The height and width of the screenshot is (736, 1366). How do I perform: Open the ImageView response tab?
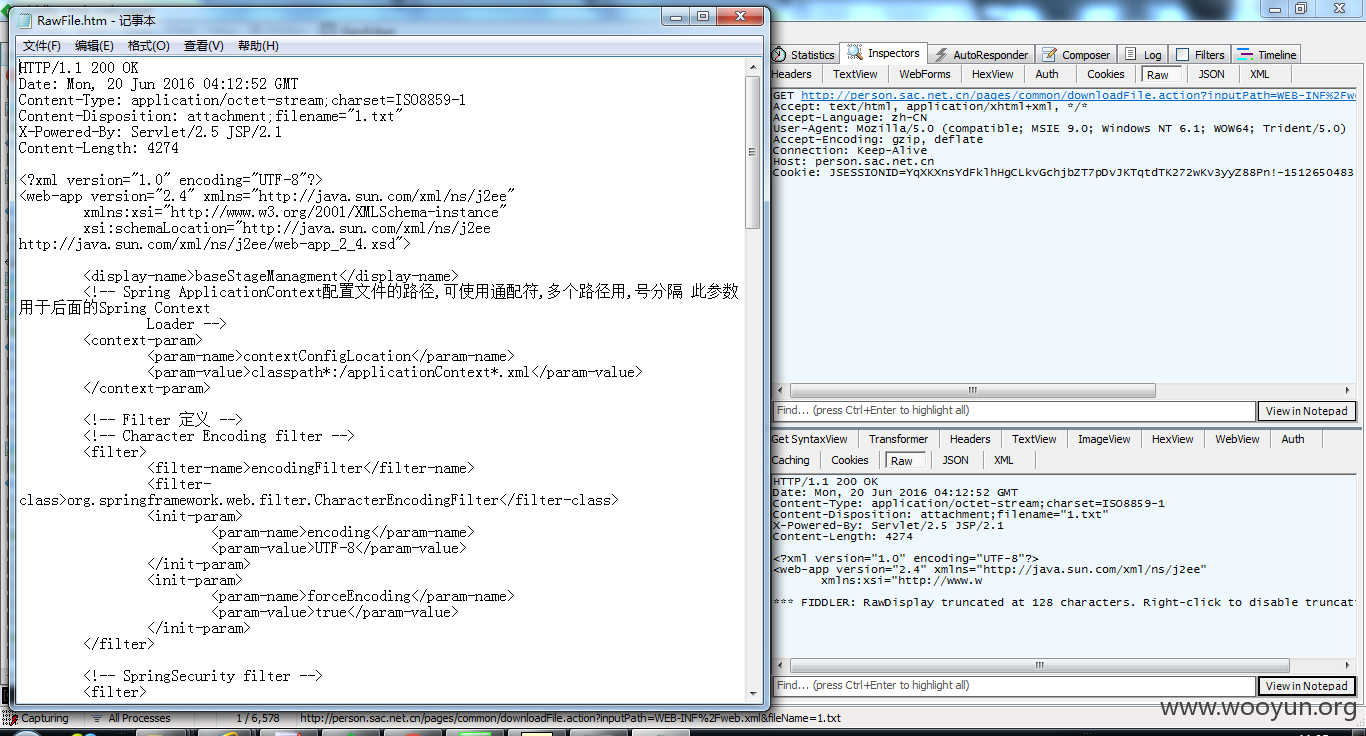(1104, 439)
